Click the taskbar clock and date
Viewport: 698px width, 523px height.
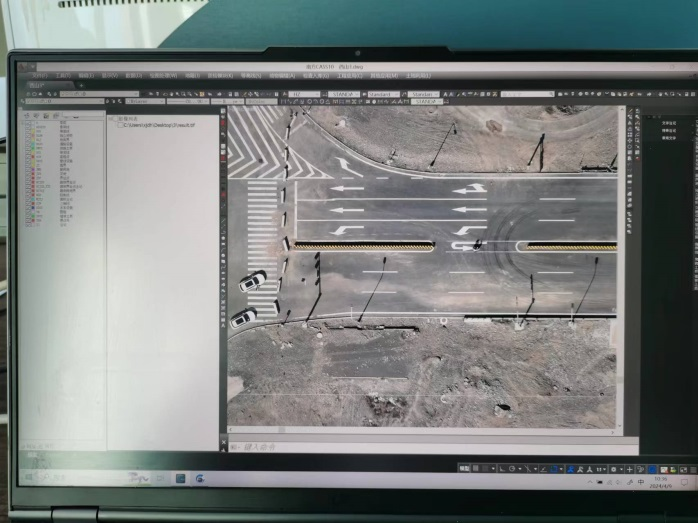[661, 481]
